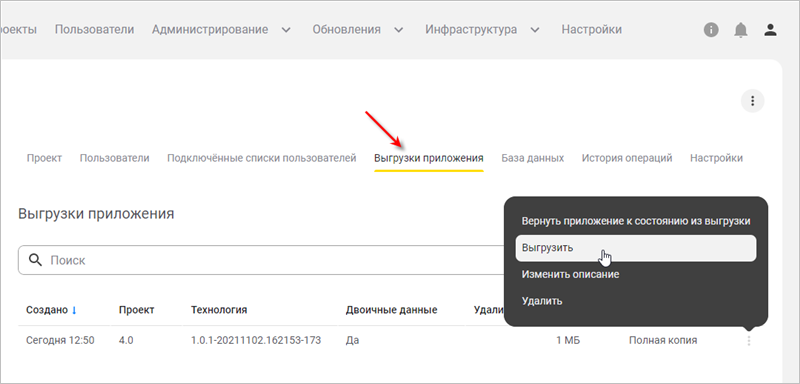The image size is (800, 384).
Task: Select the 1 МБ size cell
Action: (x=568, y=340)
